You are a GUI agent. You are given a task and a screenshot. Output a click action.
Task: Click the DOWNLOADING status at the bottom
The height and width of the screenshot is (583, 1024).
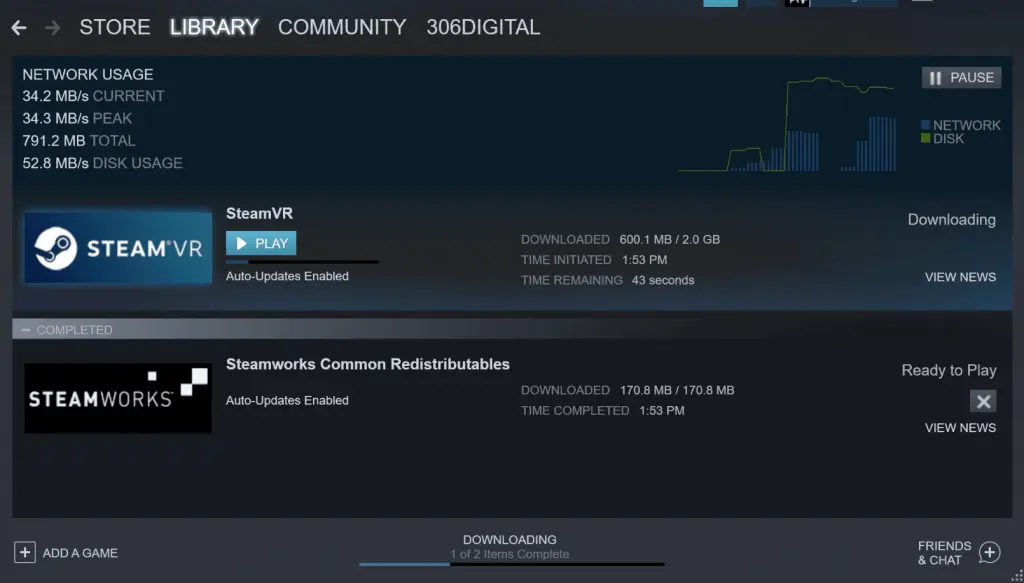coord(509,540)
